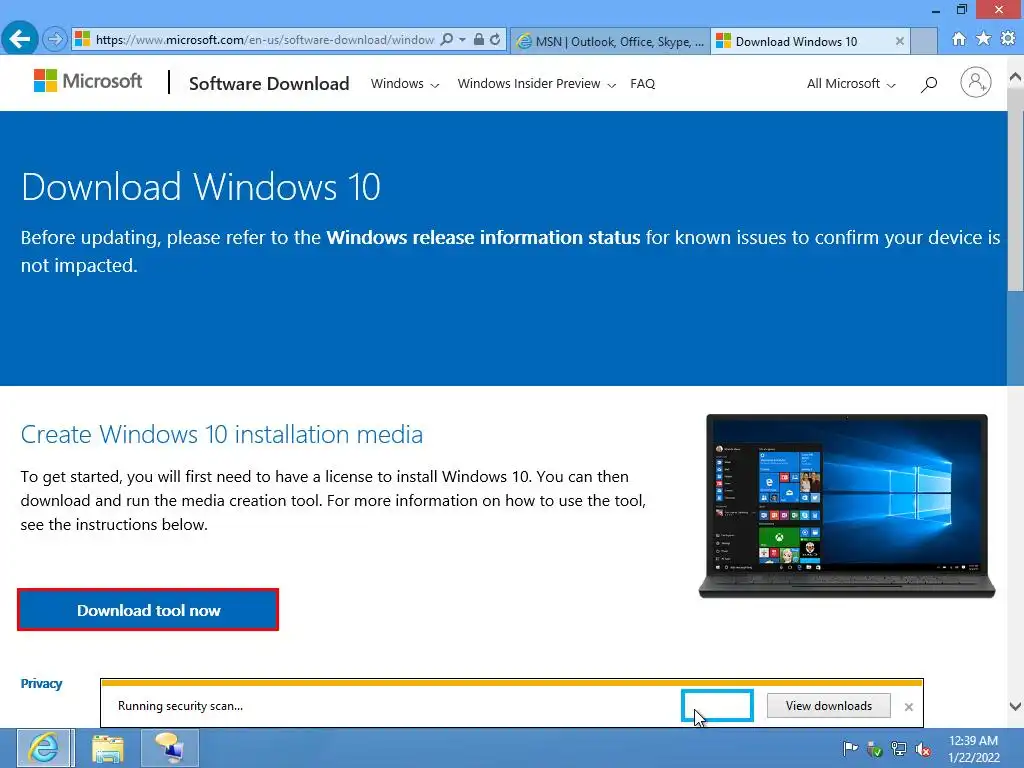This screenshot has height=768, width=1024.
Task: Open the taskbar clock showing 12:39 AM
Action: [x=973, y=749]
